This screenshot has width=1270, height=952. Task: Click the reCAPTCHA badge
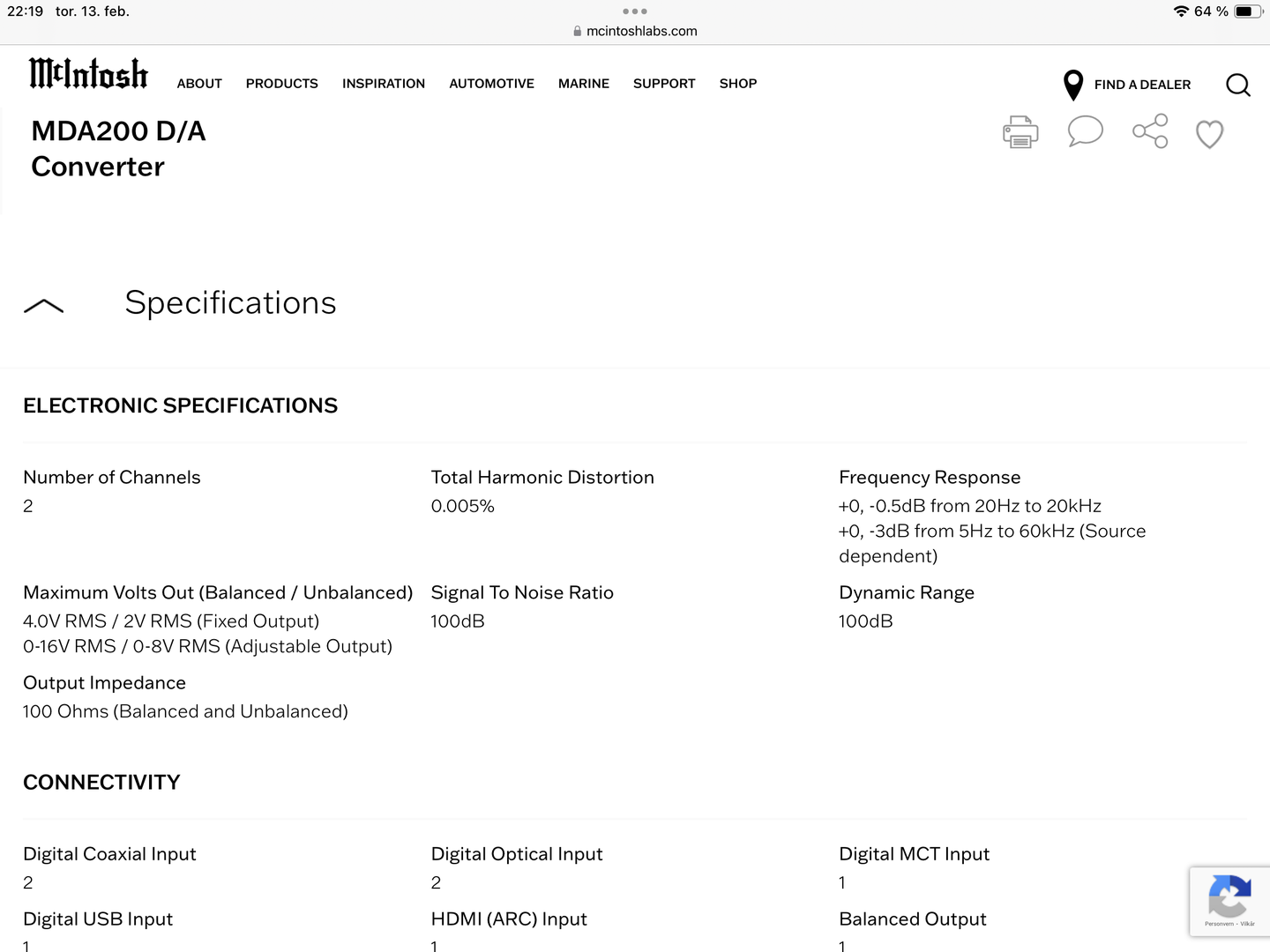click(1229, 901)
